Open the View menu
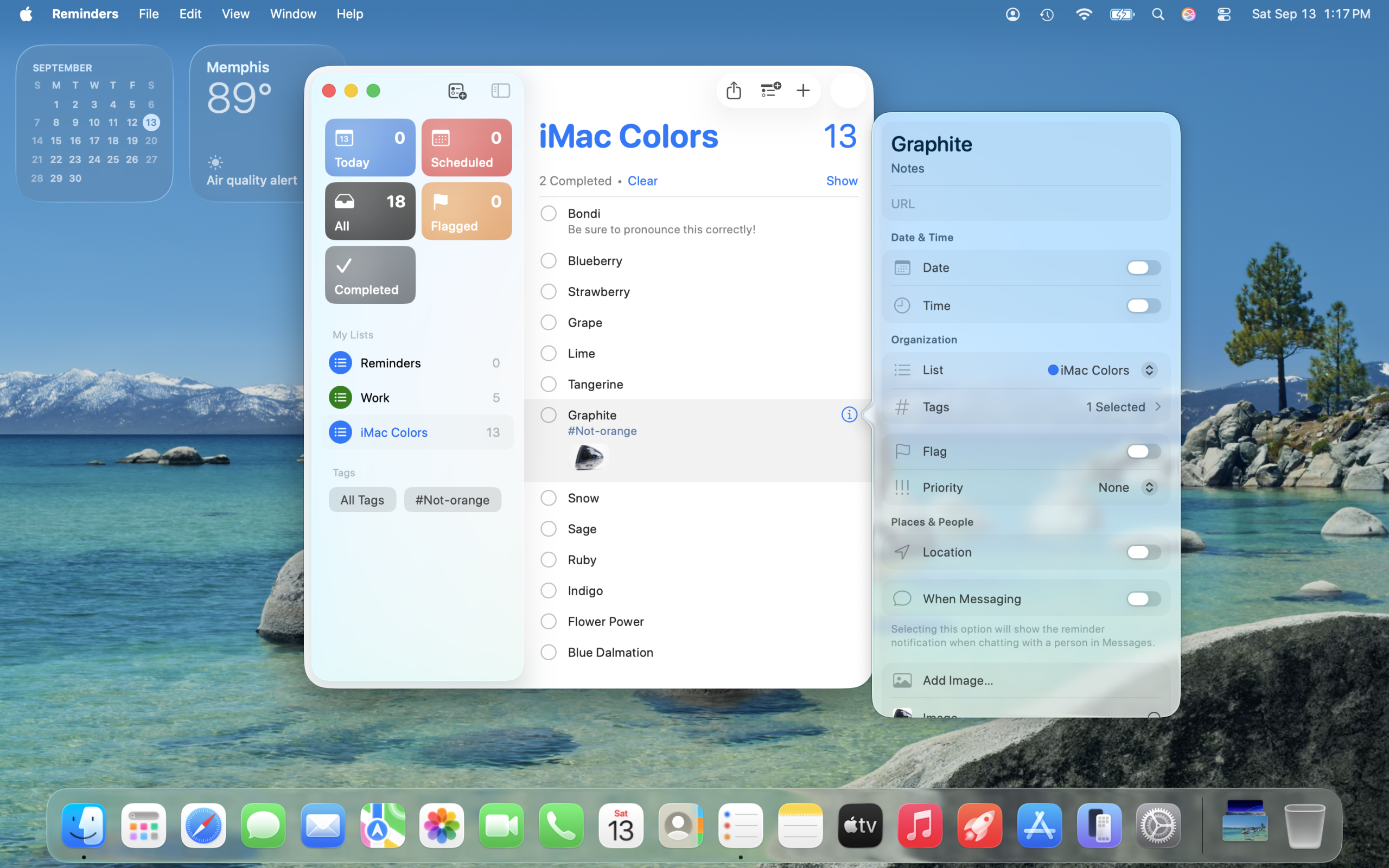This screenshot has height=868, width=1389. tap(235, 14)
